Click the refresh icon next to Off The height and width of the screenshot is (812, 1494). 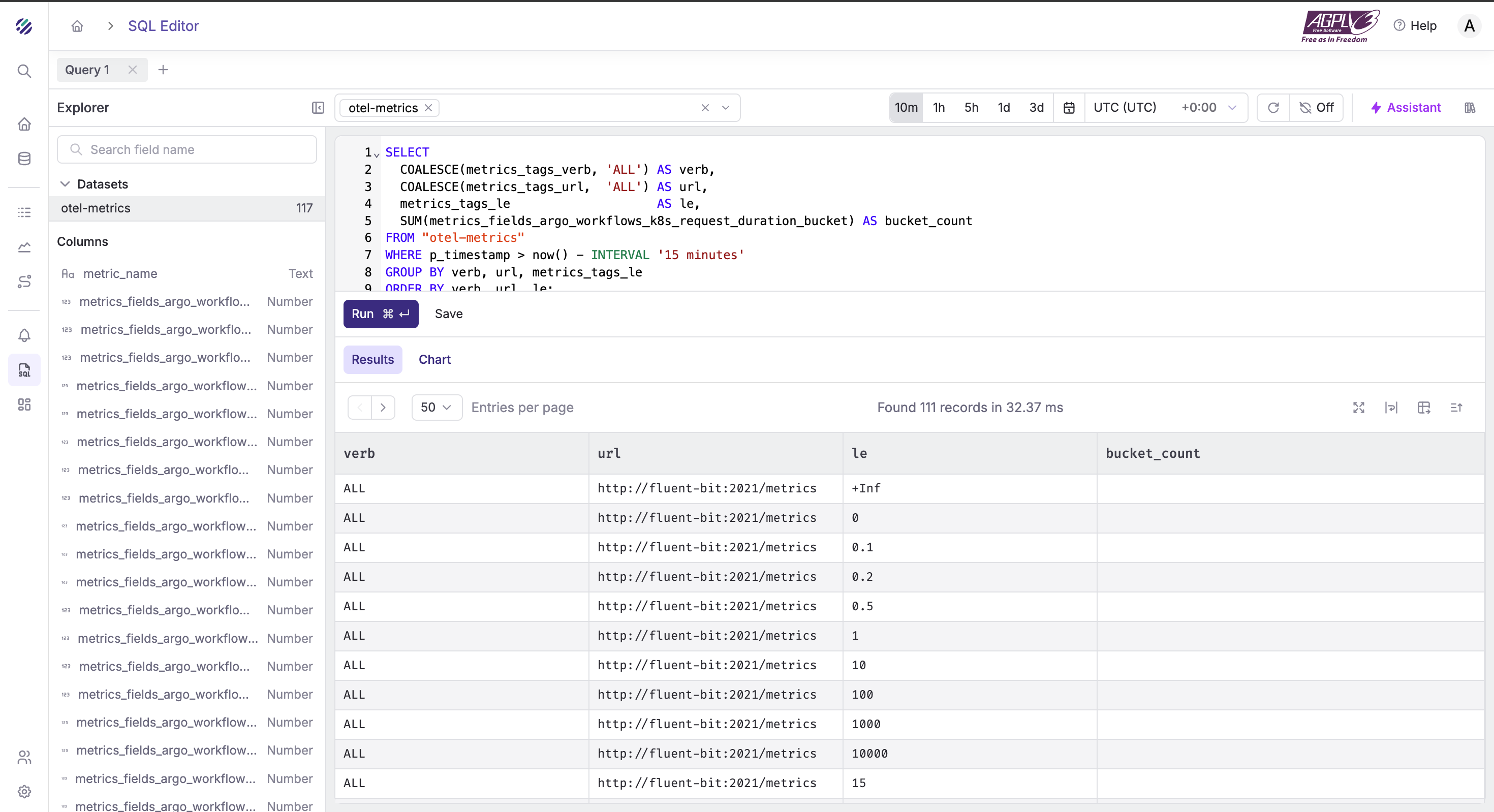tap(1273, 108)
